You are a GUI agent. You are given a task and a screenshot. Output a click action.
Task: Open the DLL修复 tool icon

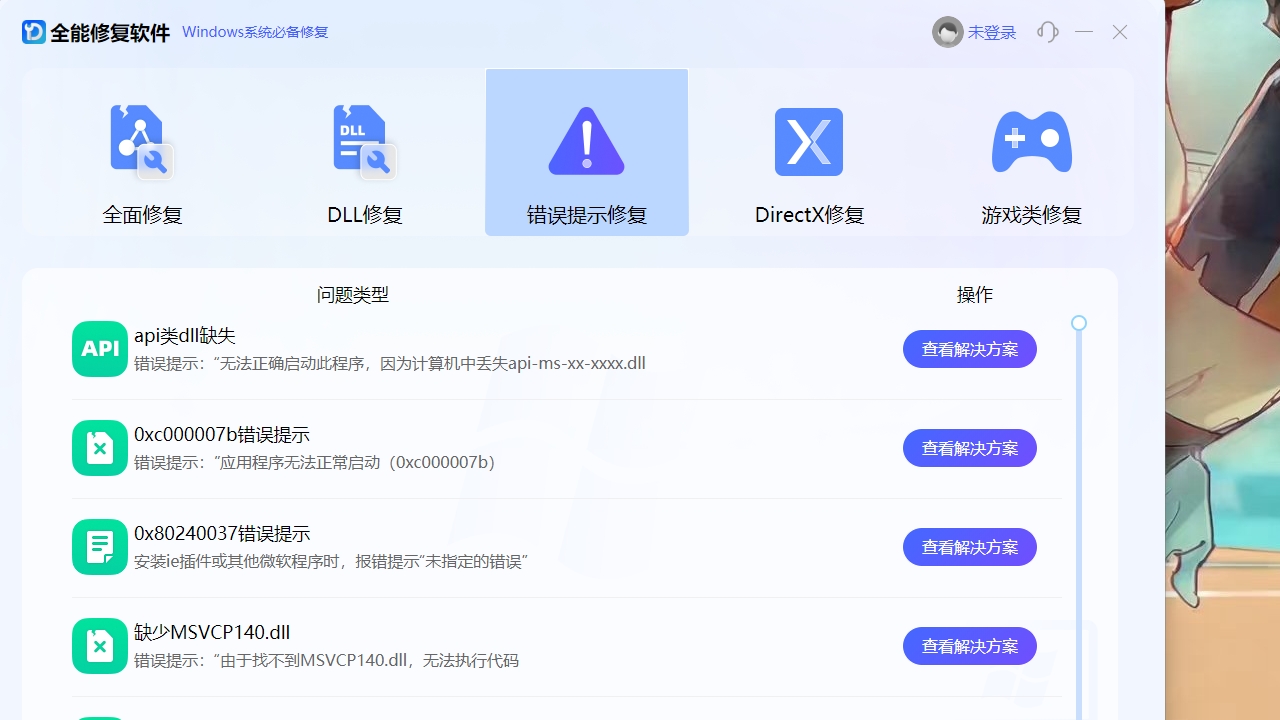[x=364, y=140]
